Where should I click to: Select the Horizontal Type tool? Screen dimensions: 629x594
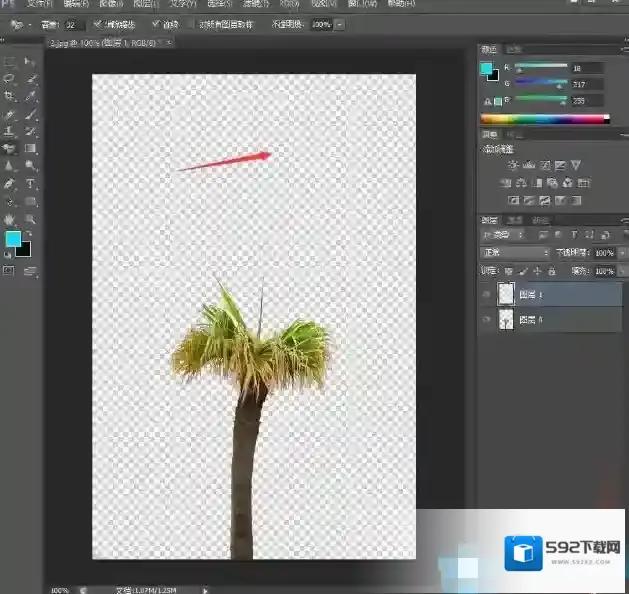pyautogui.click(x=30, y=184)
